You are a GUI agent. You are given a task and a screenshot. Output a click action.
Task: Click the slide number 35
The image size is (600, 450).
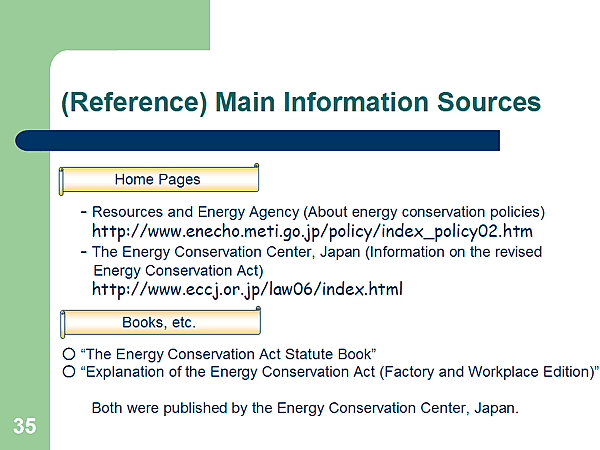click(x=25, y=427)
